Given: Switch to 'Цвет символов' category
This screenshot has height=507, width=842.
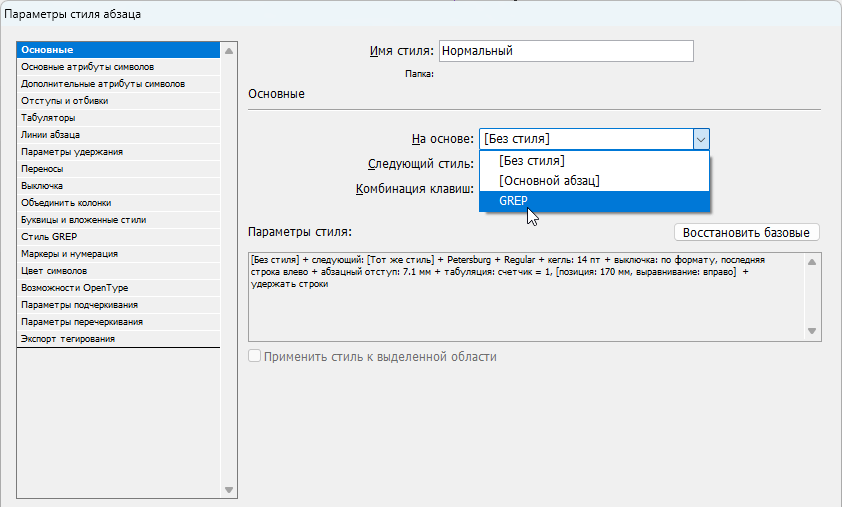Looking at the screenshot, I should 54,271.
